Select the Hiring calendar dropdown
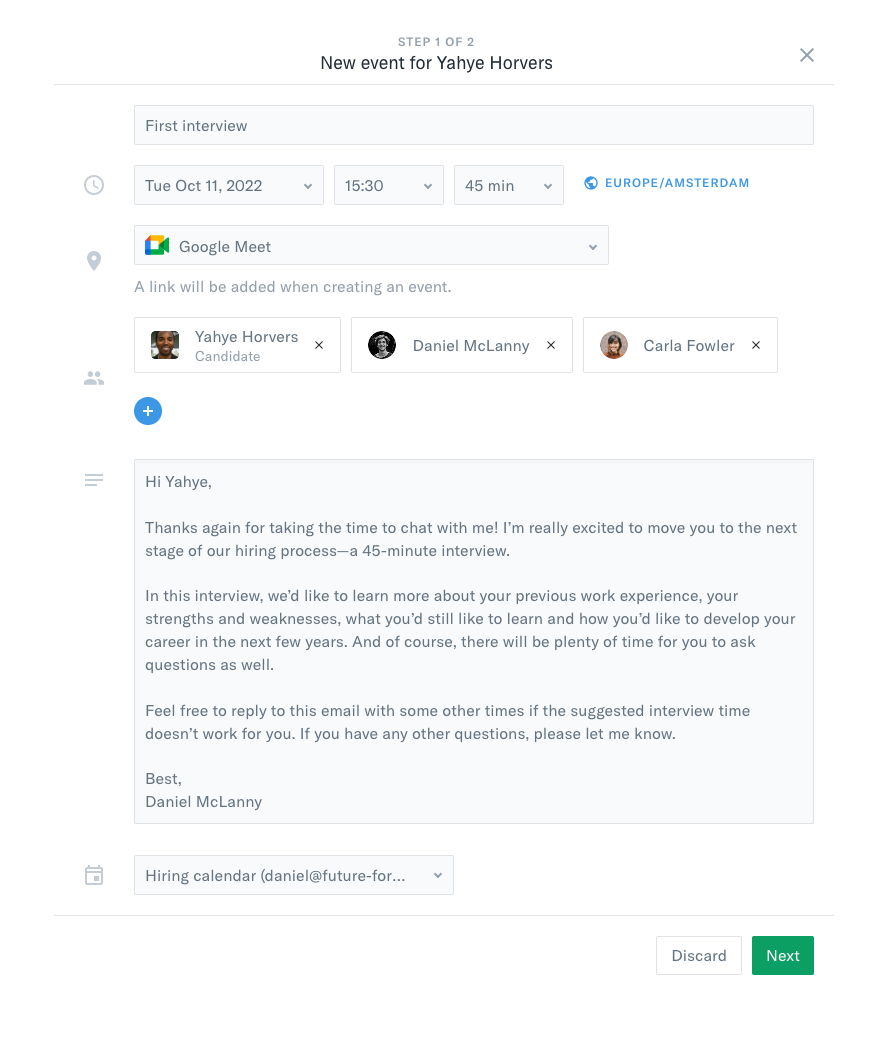The width and height of the screenshot is (888, 1038). pos(293,876)
